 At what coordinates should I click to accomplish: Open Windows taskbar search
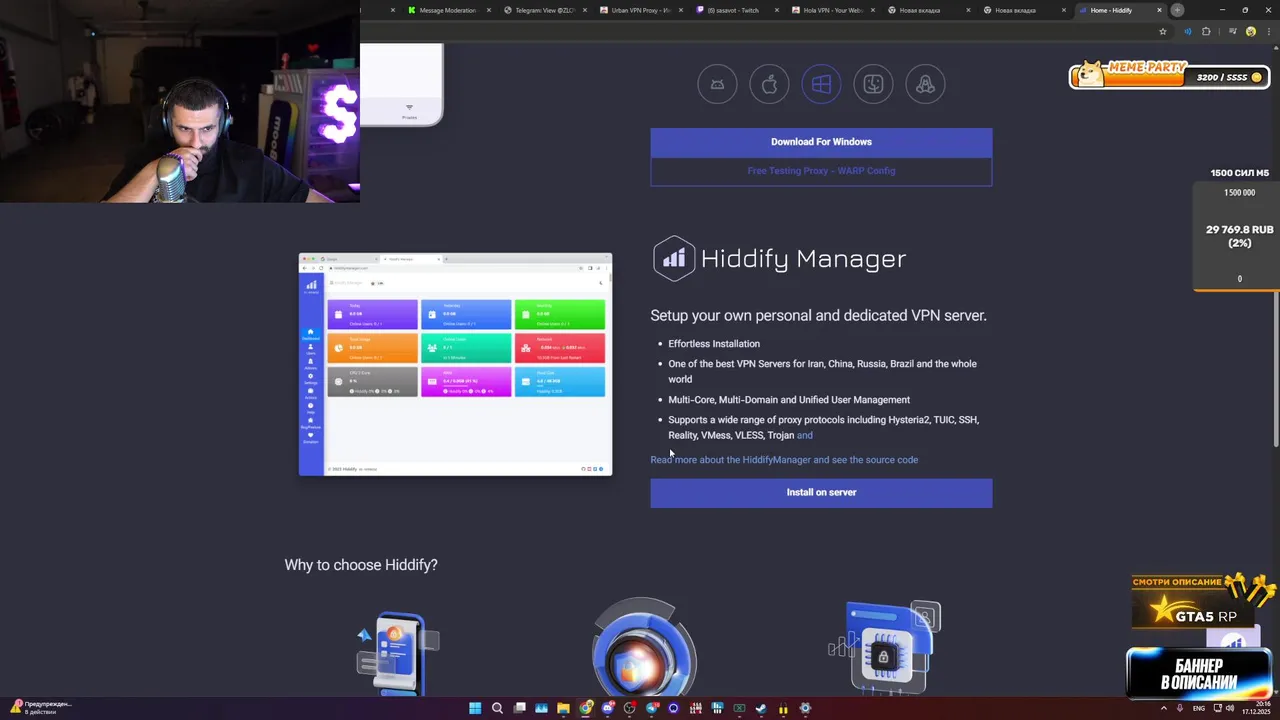coord(497,708)
